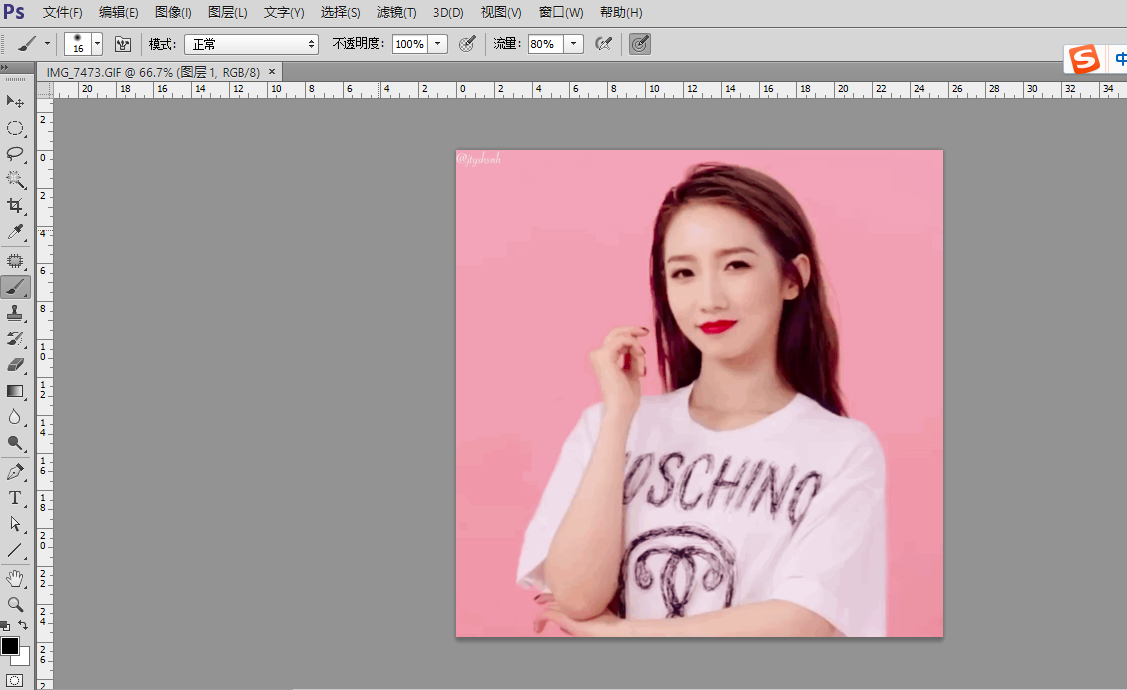Select the Crop tool
The width and height of the screenshot is (1127, 690).
click(x=15, y=205)
